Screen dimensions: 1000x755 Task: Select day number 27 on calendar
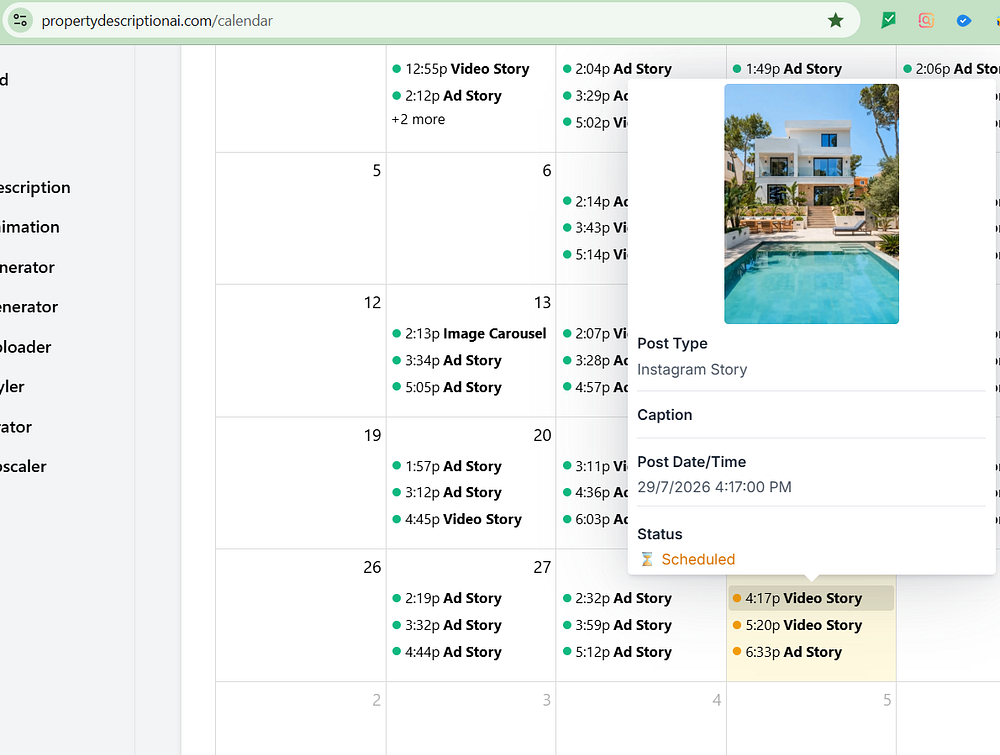tap(543, 567)
